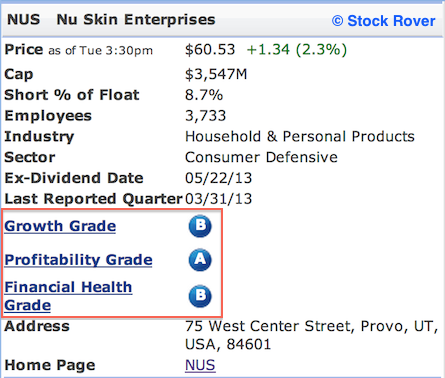Select the NUS ticker symbol in header
445x378 pixels.
(24, 19)
